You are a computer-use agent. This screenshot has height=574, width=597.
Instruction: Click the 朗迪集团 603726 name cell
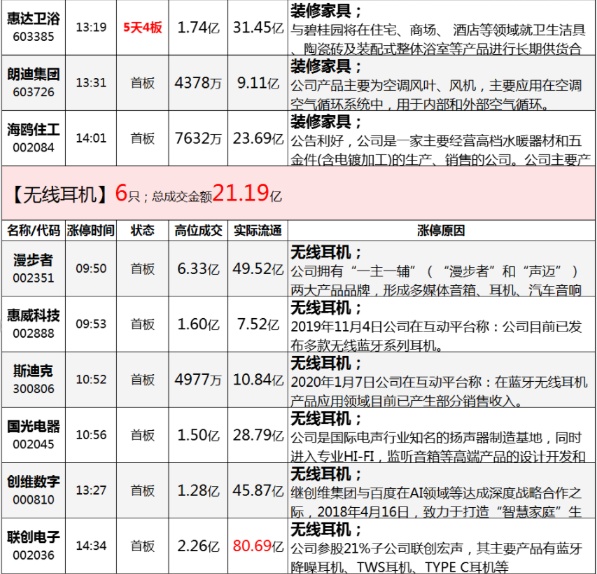34,83
